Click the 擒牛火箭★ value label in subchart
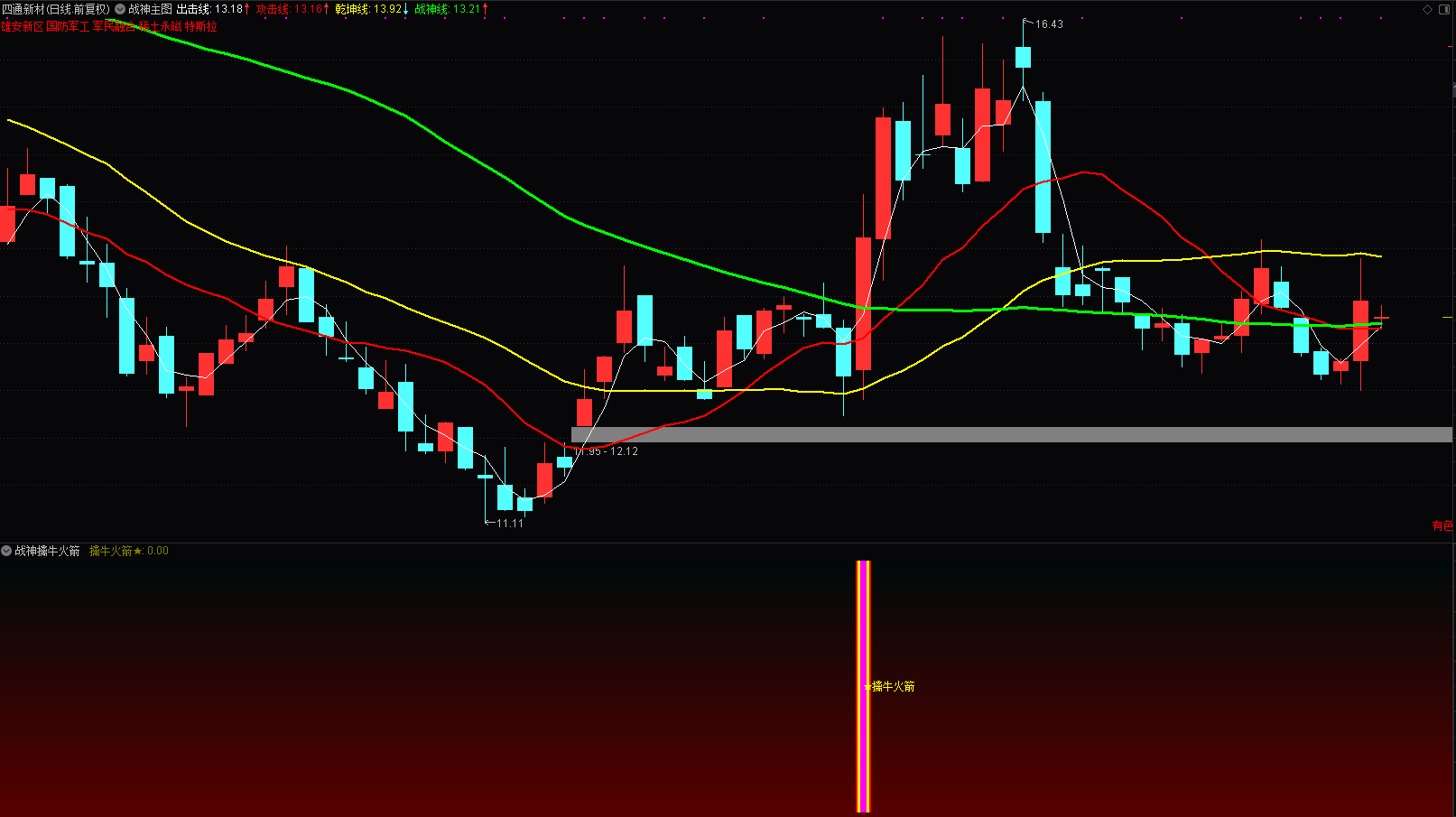 pos(128,551)
